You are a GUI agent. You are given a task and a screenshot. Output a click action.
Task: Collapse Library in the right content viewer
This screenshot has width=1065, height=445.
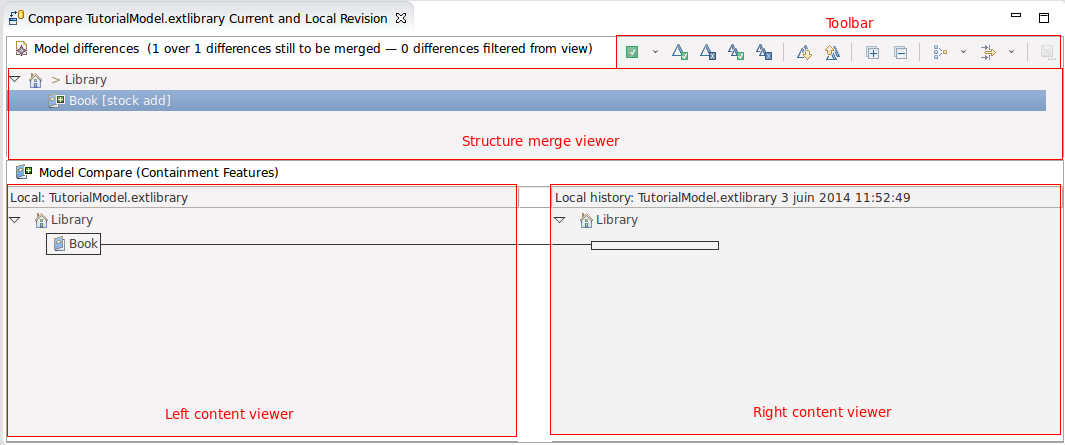[560, 220]
